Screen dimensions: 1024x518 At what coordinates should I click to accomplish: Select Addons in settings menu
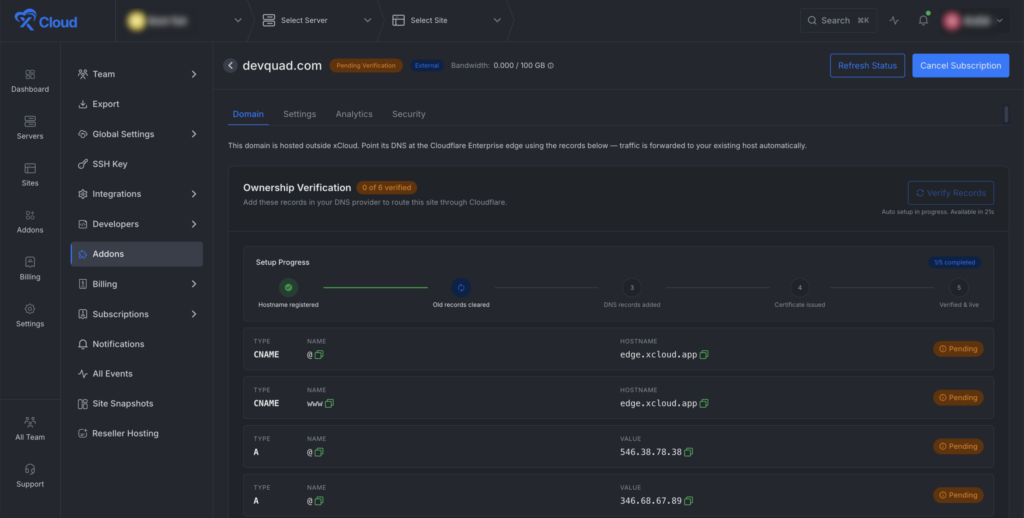pos(136,254)
